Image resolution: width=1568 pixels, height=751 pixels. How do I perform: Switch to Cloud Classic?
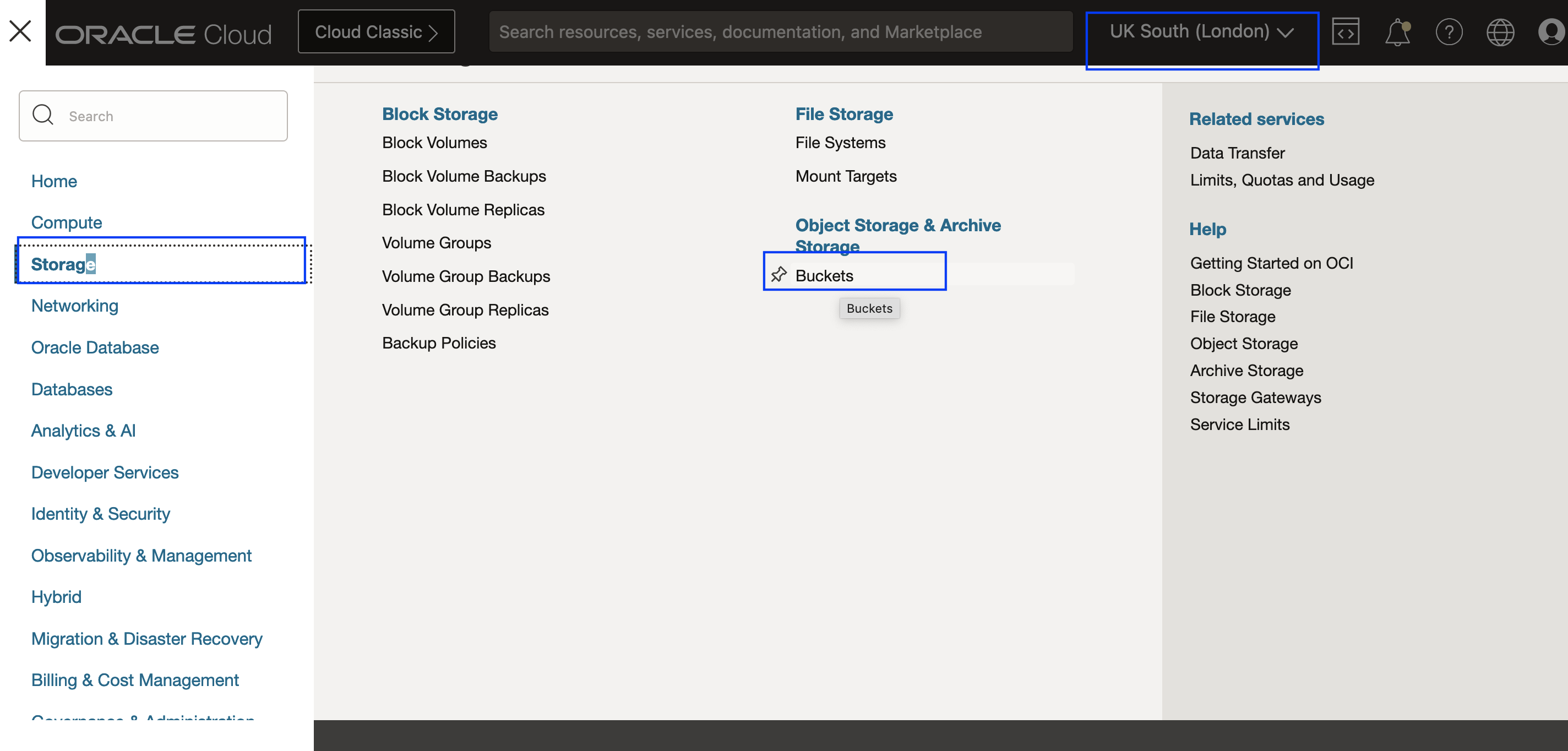(376, 31)
